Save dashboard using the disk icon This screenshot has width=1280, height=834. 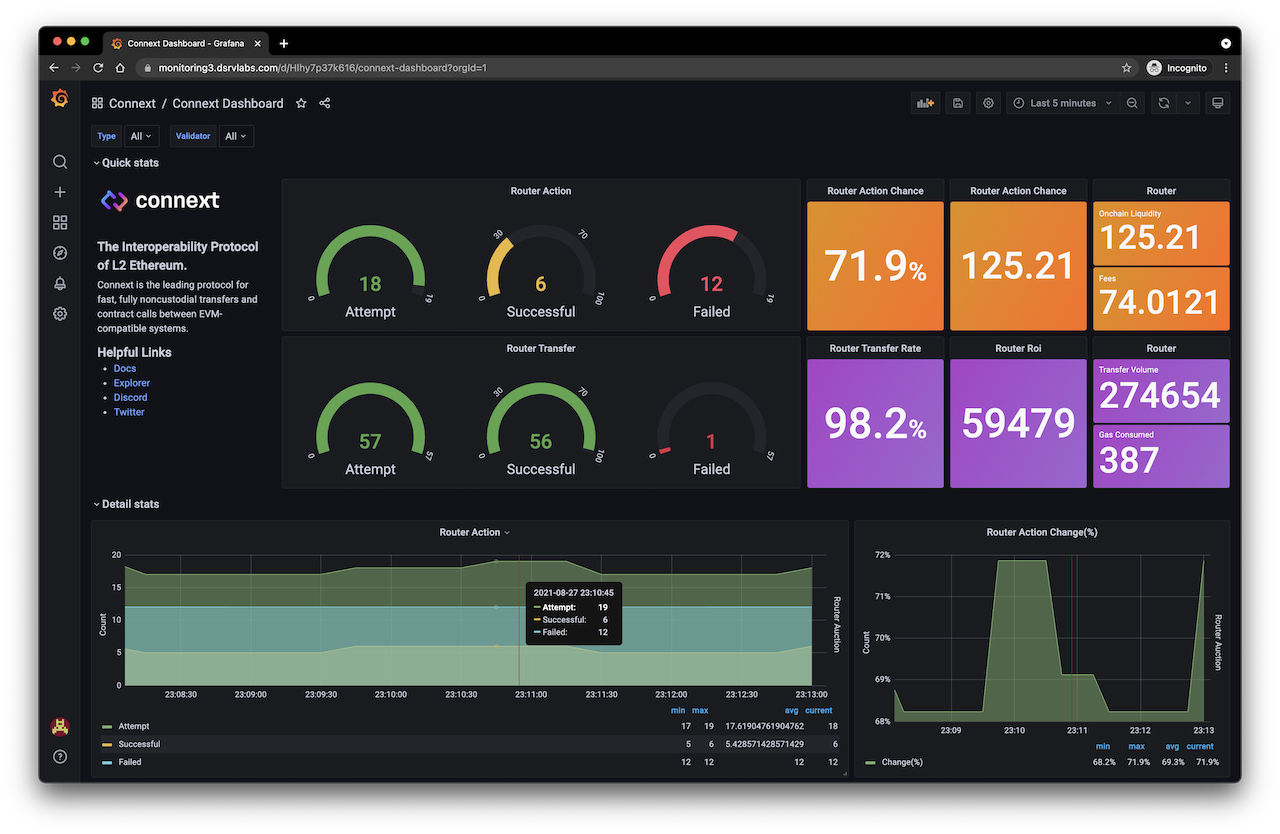click(958, 103)
